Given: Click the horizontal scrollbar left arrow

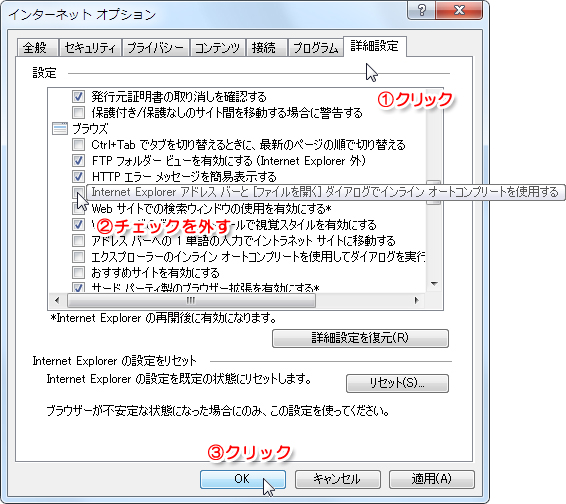Looking at the screenshot, I should pos(57,300).
